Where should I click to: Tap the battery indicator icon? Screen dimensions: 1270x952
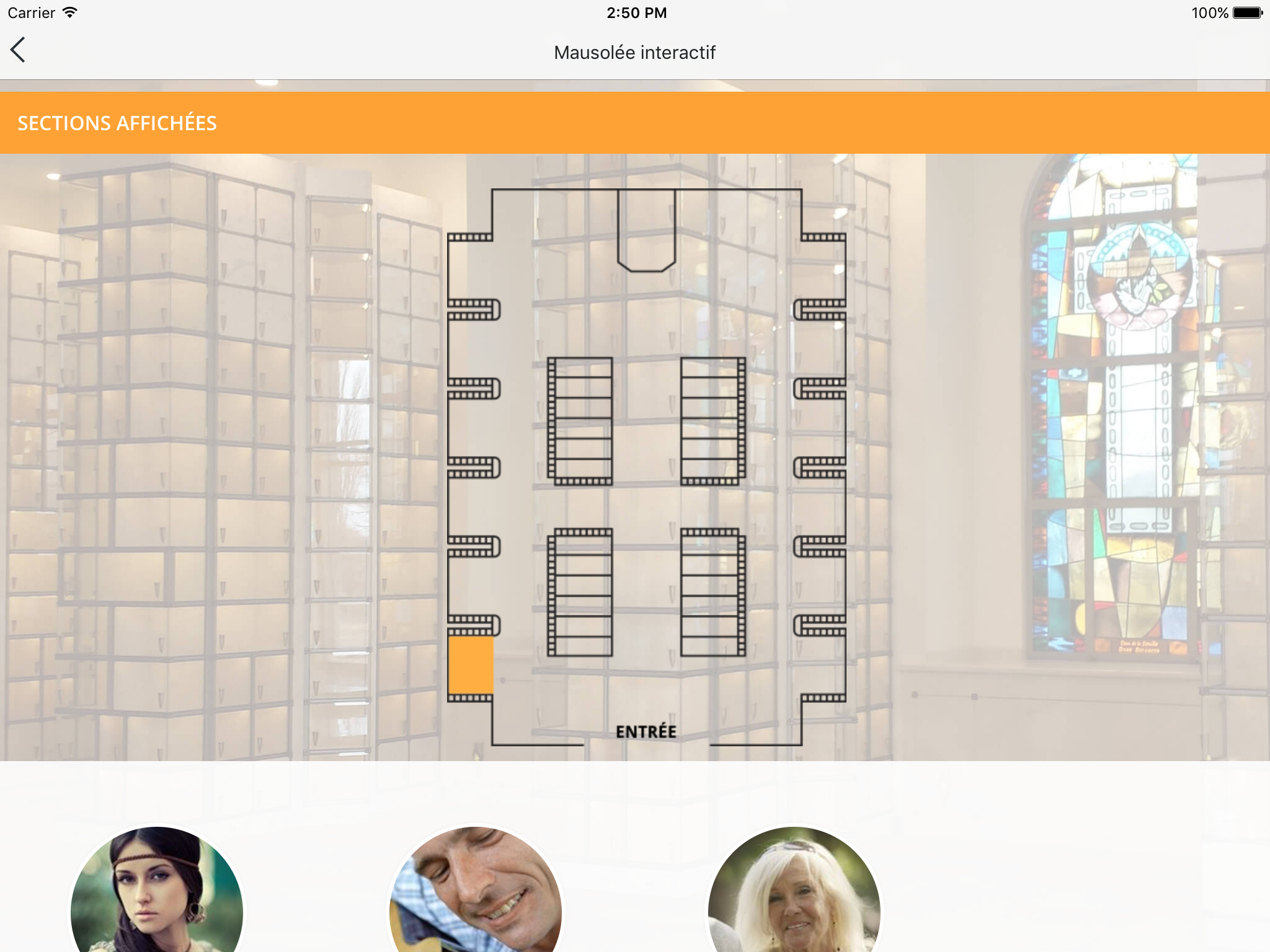pyautogui.click(x=1247, y=12)
